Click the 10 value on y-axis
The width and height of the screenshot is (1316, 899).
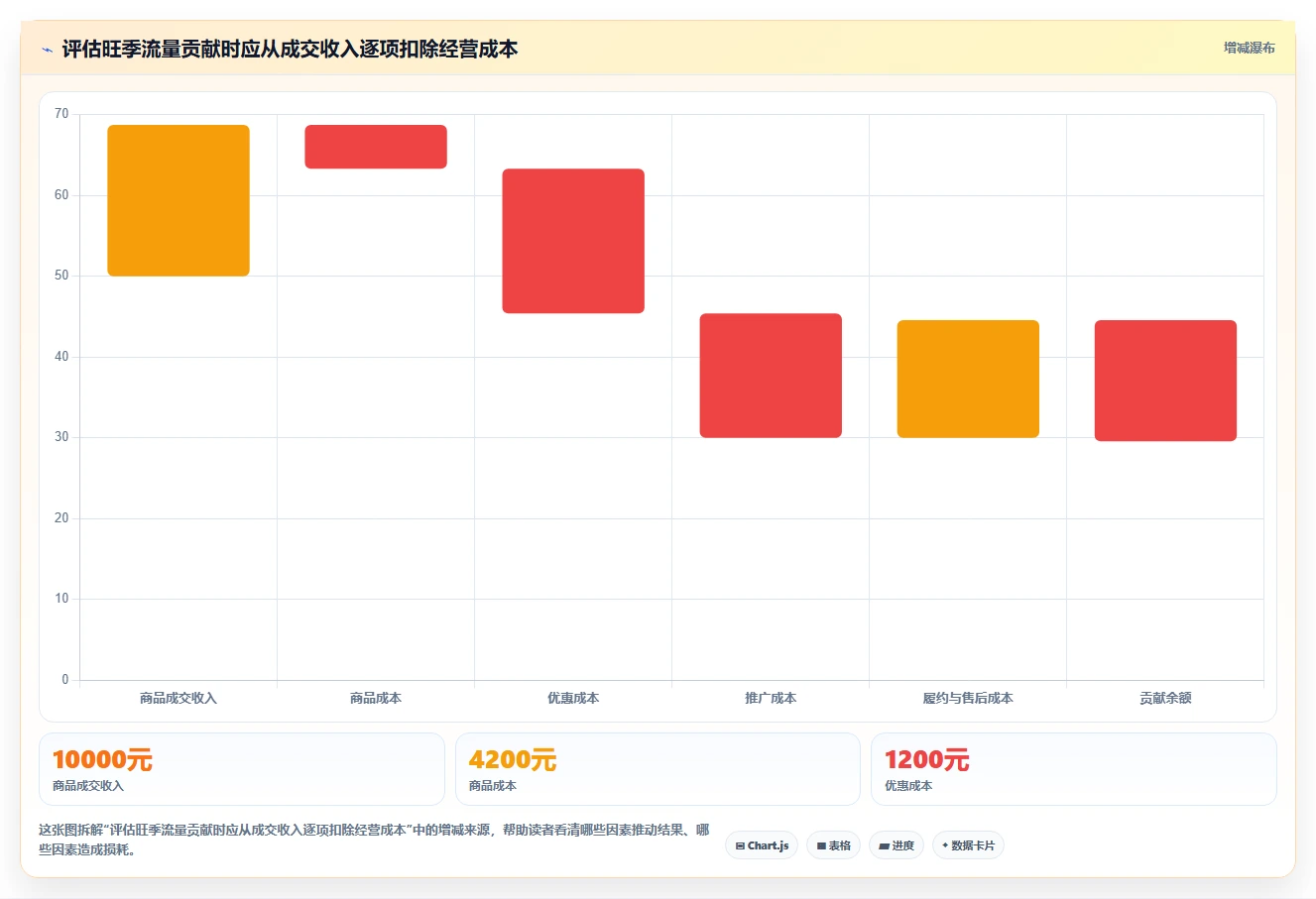coord(61,599)
